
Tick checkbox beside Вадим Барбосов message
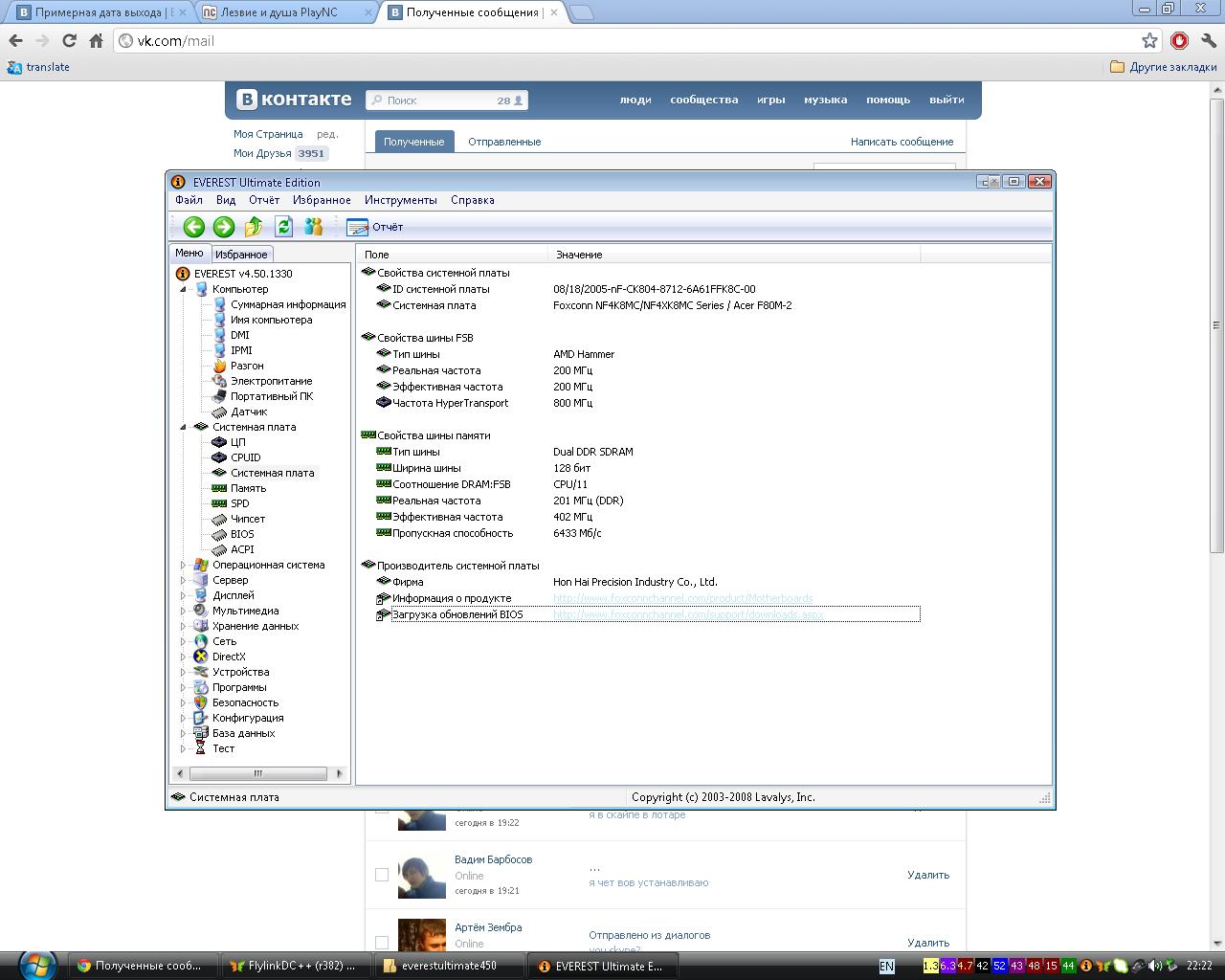[x=382, y=875]
